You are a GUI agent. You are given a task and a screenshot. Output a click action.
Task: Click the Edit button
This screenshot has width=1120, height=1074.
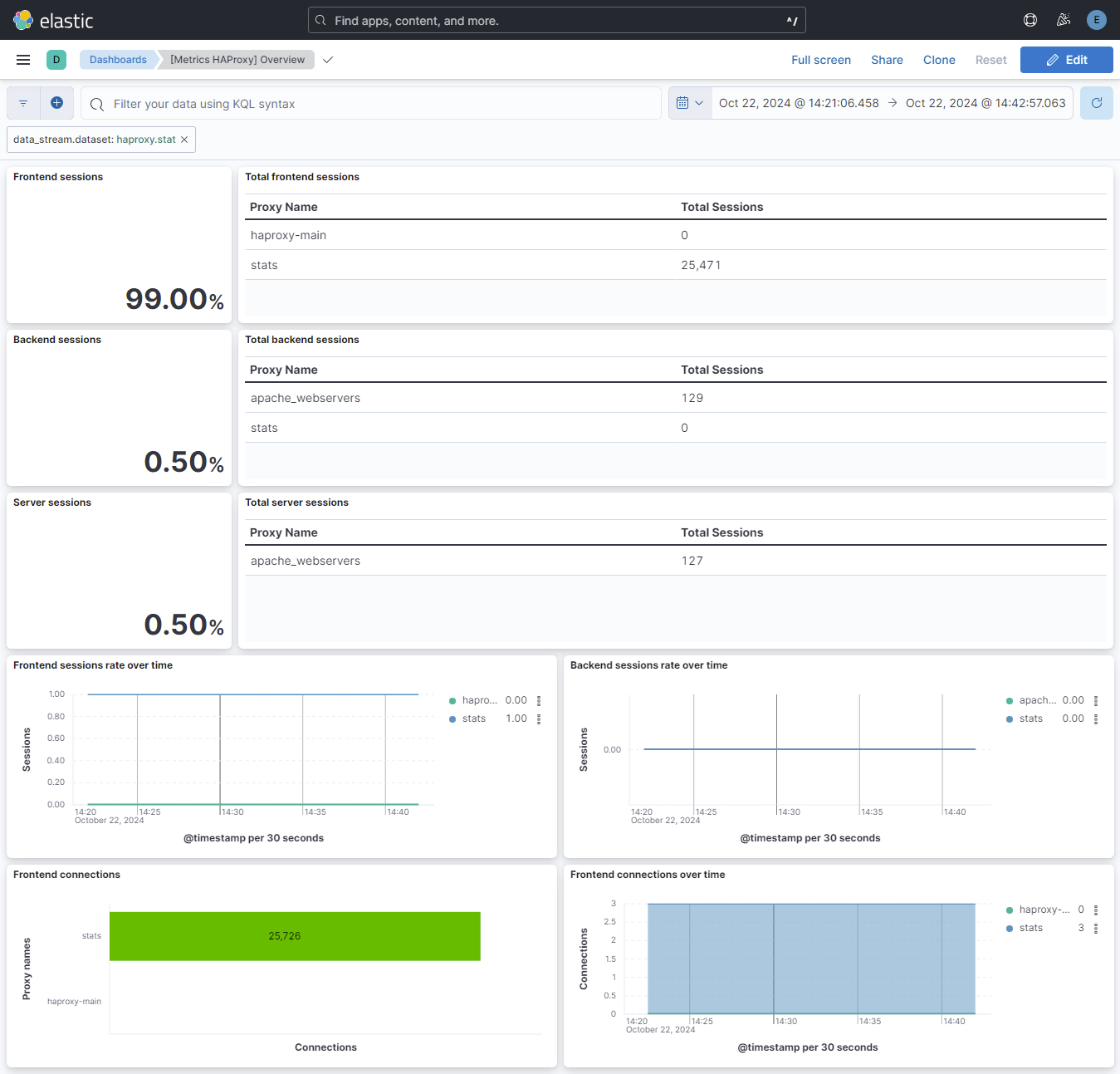[x=1066, y=59]
